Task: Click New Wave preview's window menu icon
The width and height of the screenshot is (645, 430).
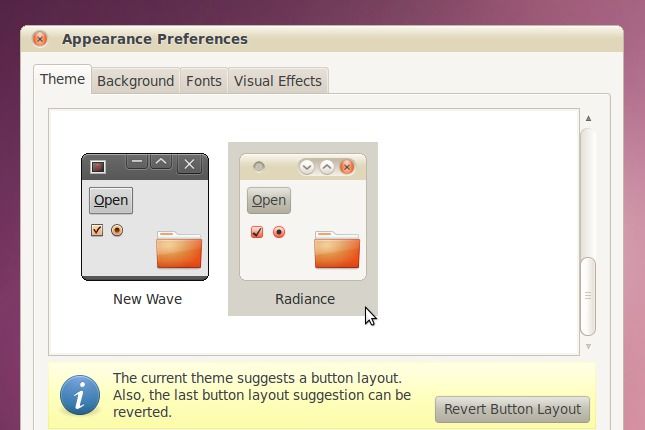Action: pos(98,166)
